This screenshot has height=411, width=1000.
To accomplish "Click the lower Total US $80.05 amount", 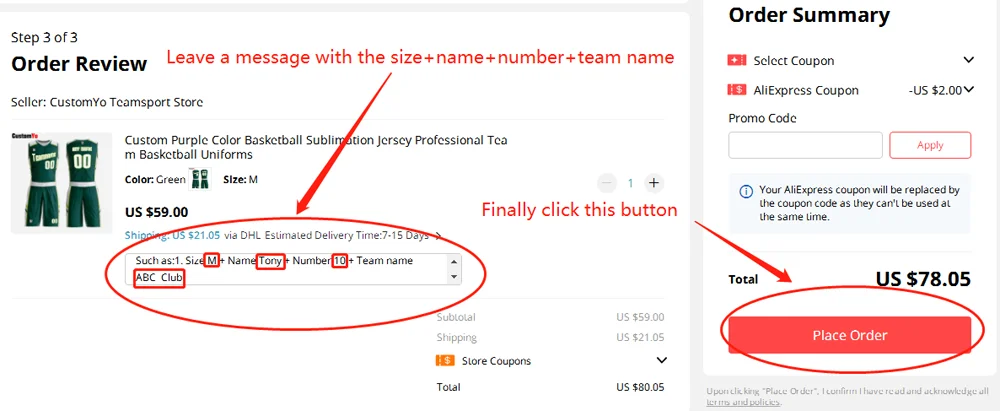I will 640,387.
